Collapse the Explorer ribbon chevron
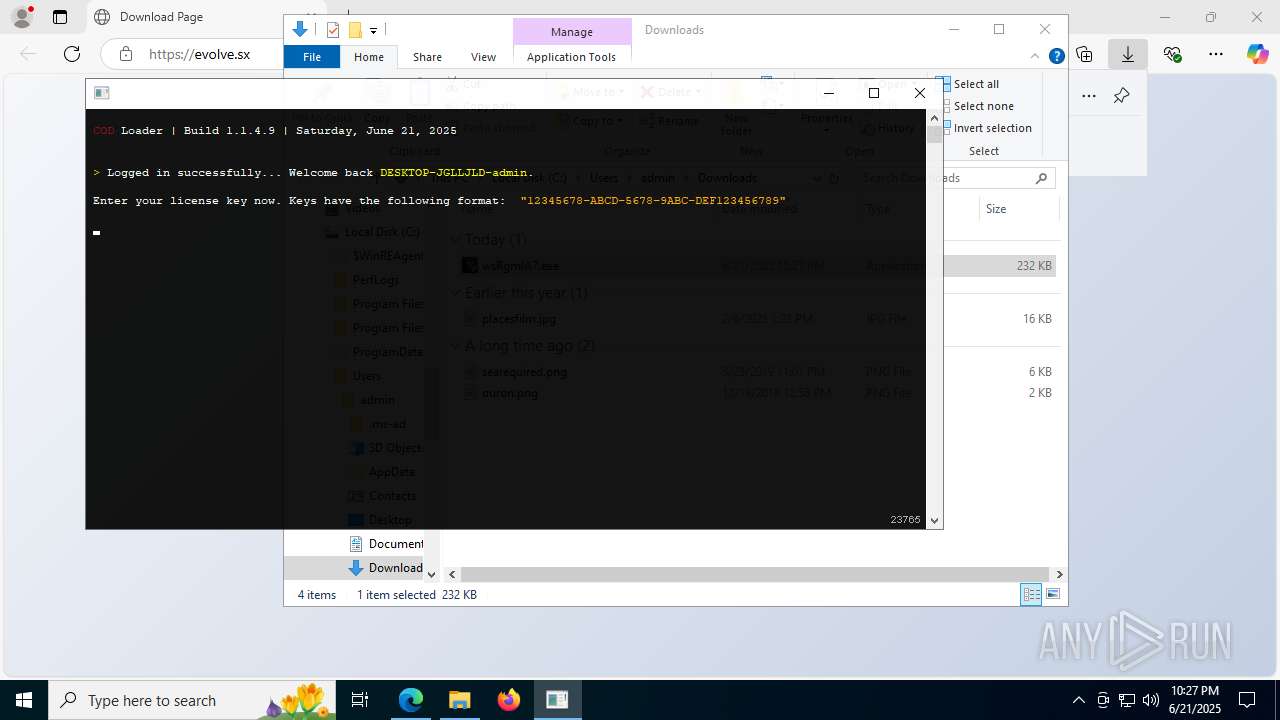The image size is (1280, 720). tap(1035, 57)
